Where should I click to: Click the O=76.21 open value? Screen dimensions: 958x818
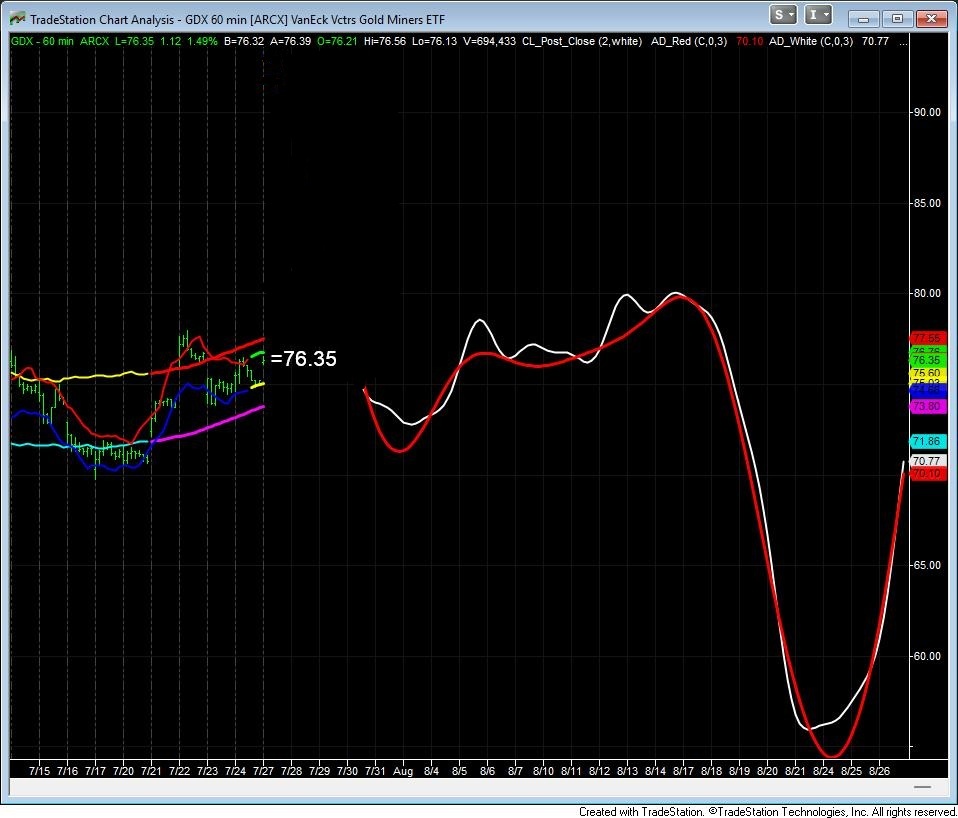(x=337, y=42)
